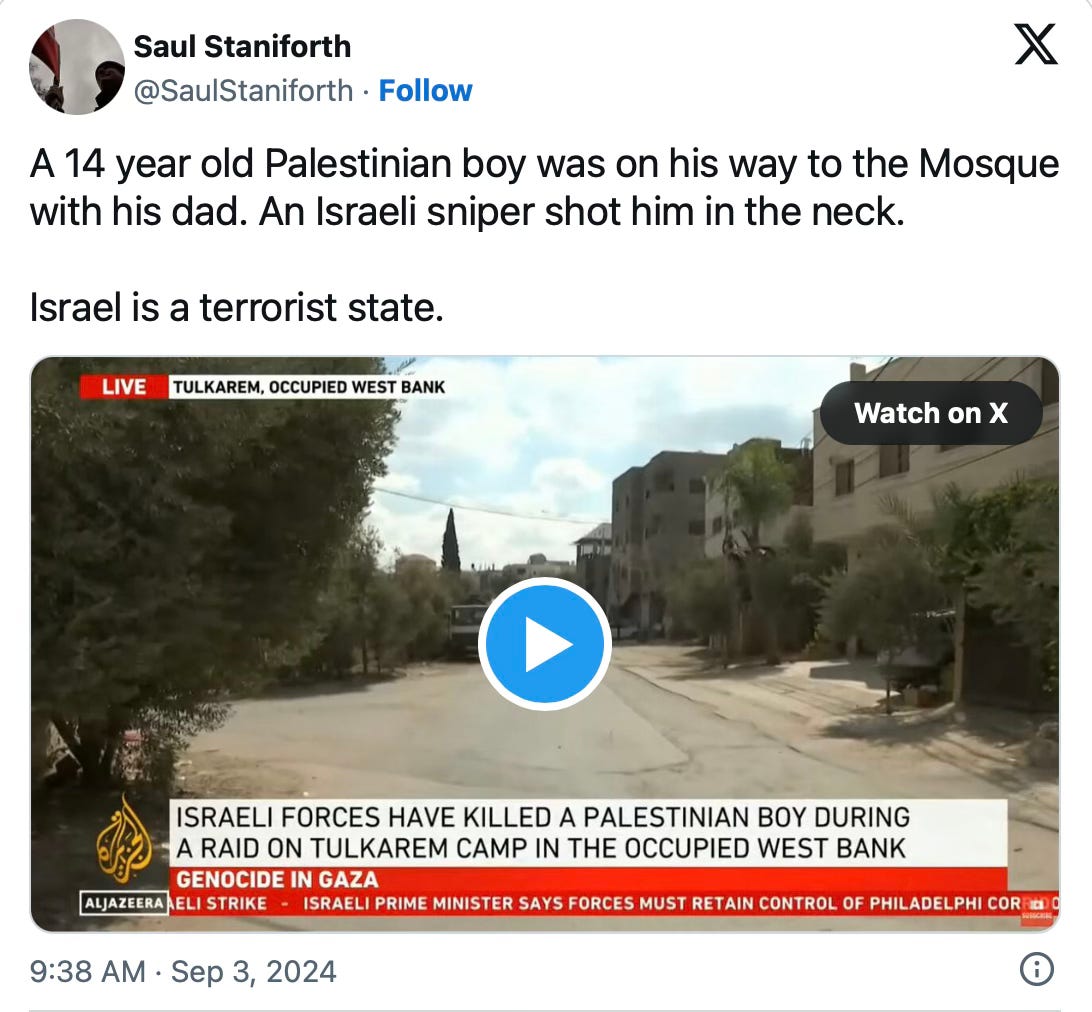
Task: Click the small subscribe icon on video
Action: point(1037,908)
